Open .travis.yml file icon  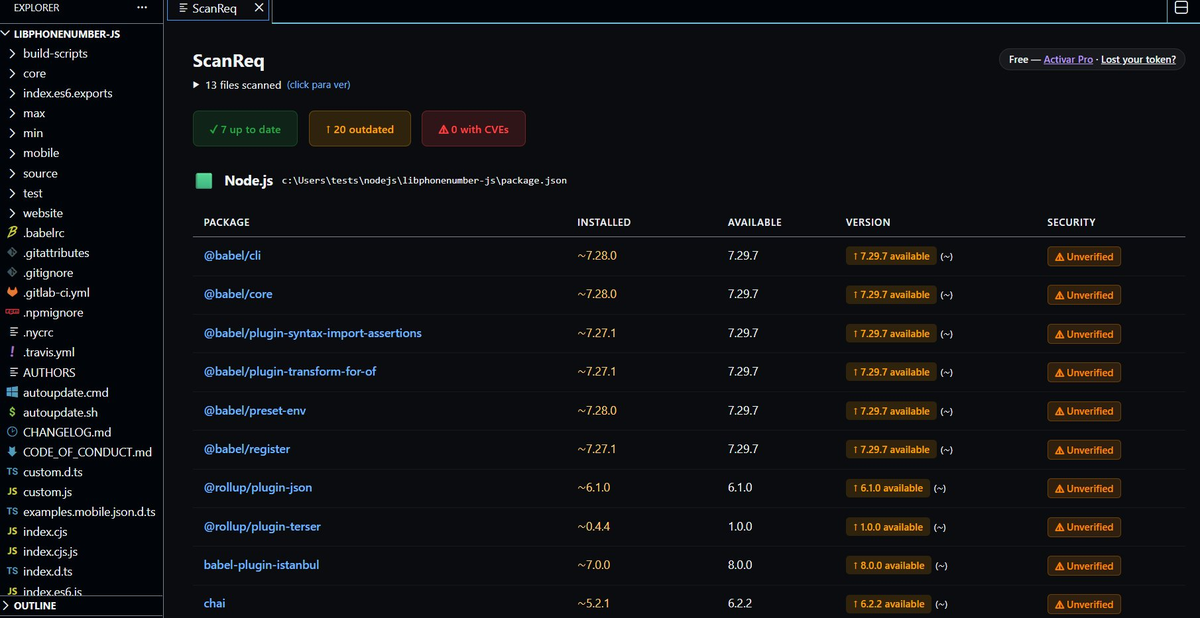point(13,352)
